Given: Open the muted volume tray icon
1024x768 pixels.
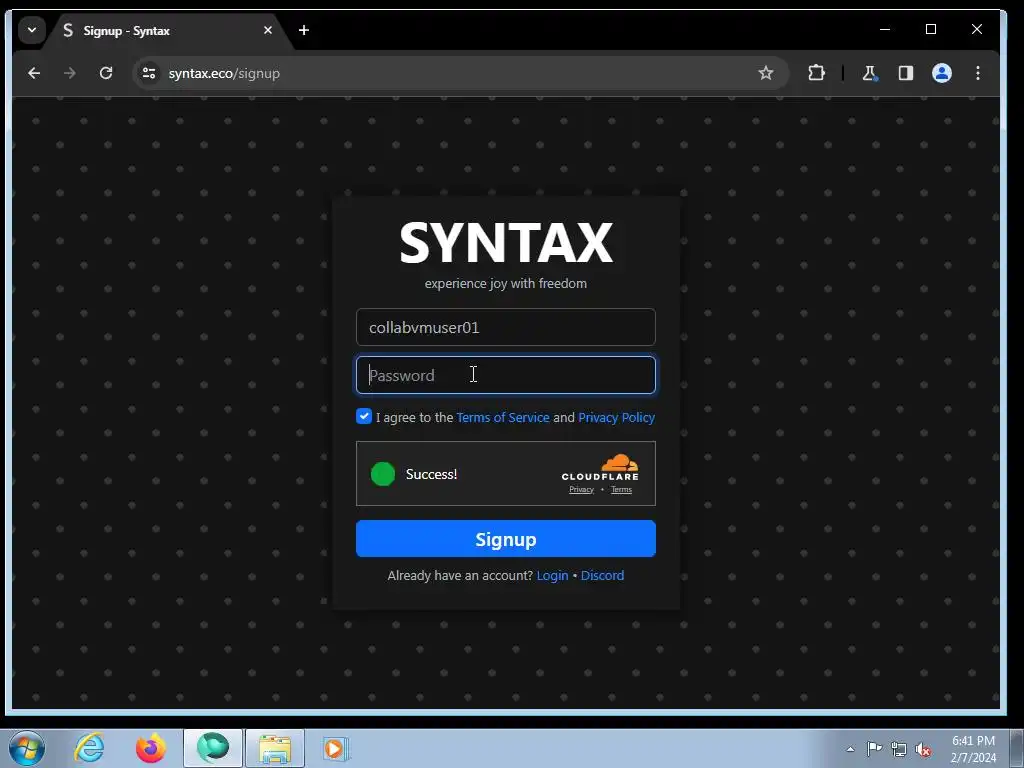Looking at the screenshot, I should [x=923, y=749].
